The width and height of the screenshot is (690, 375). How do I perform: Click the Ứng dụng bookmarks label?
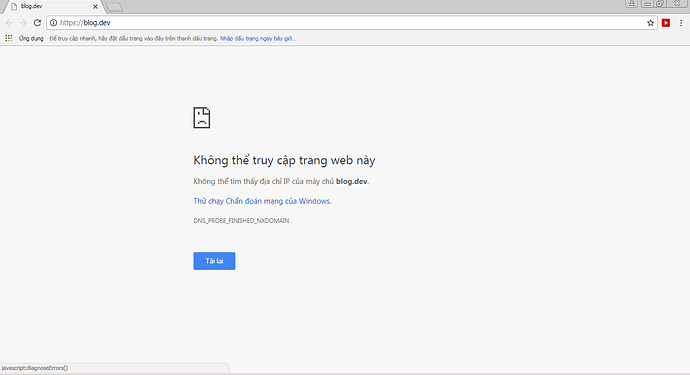[31, 39]
